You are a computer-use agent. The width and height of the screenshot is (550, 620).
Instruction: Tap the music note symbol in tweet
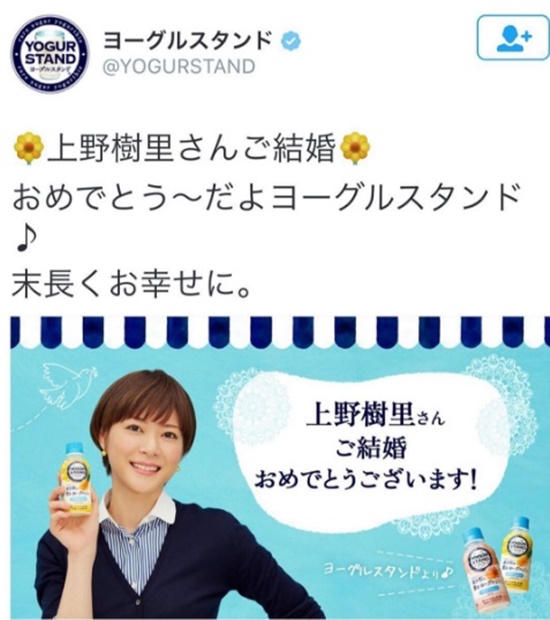point(26,240)
